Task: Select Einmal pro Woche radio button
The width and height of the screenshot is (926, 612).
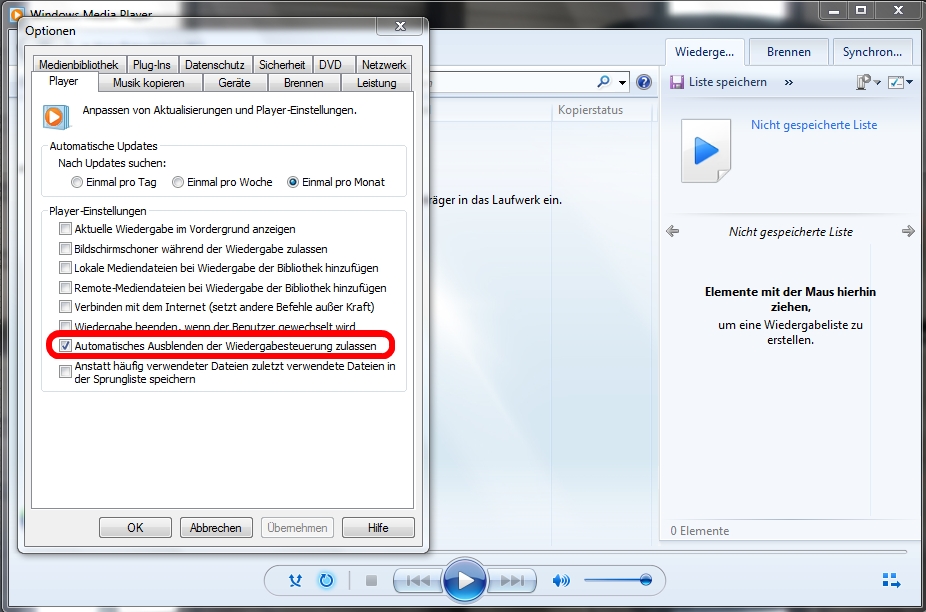Action: coord(178,183)
